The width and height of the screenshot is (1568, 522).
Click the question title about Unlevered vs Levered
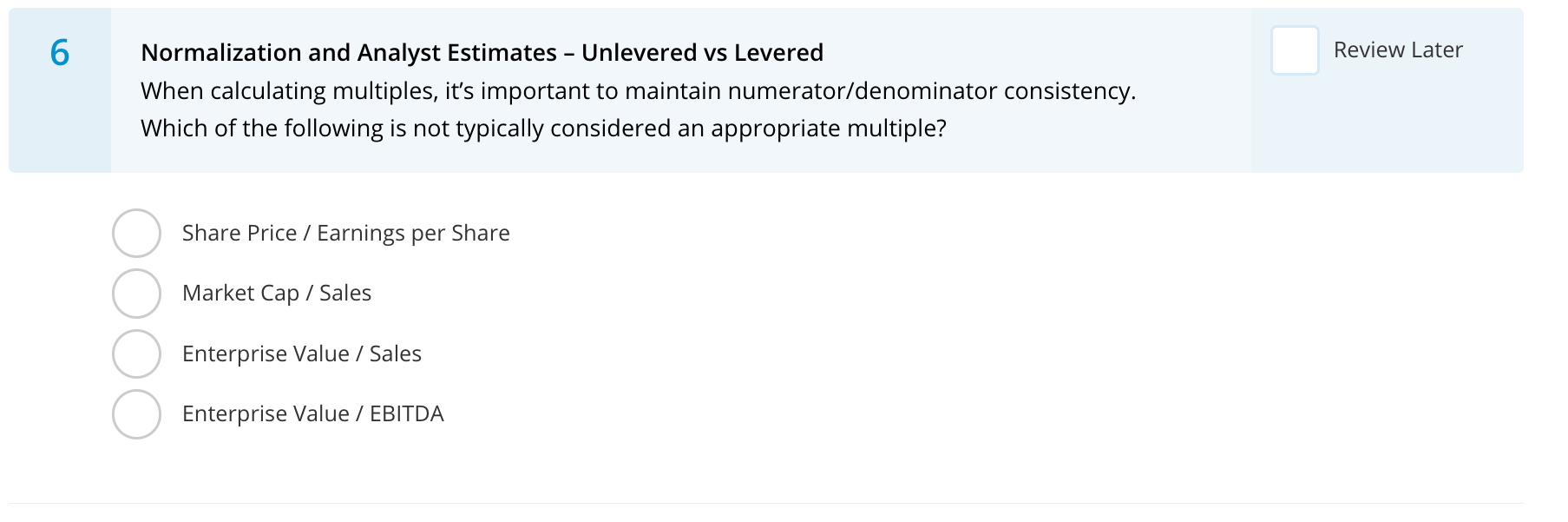coord(482,53)
